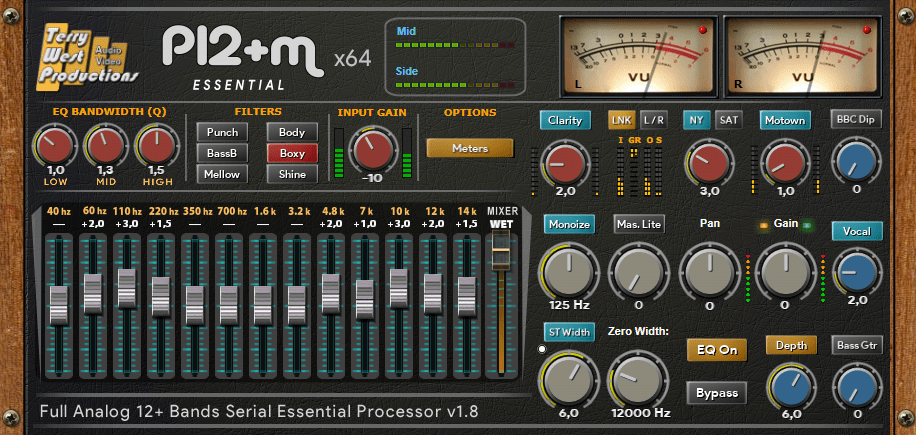Click the 10 k EQ fader
Image resolution: width=916 pixels, height=435 pixels.
(398, 288)
